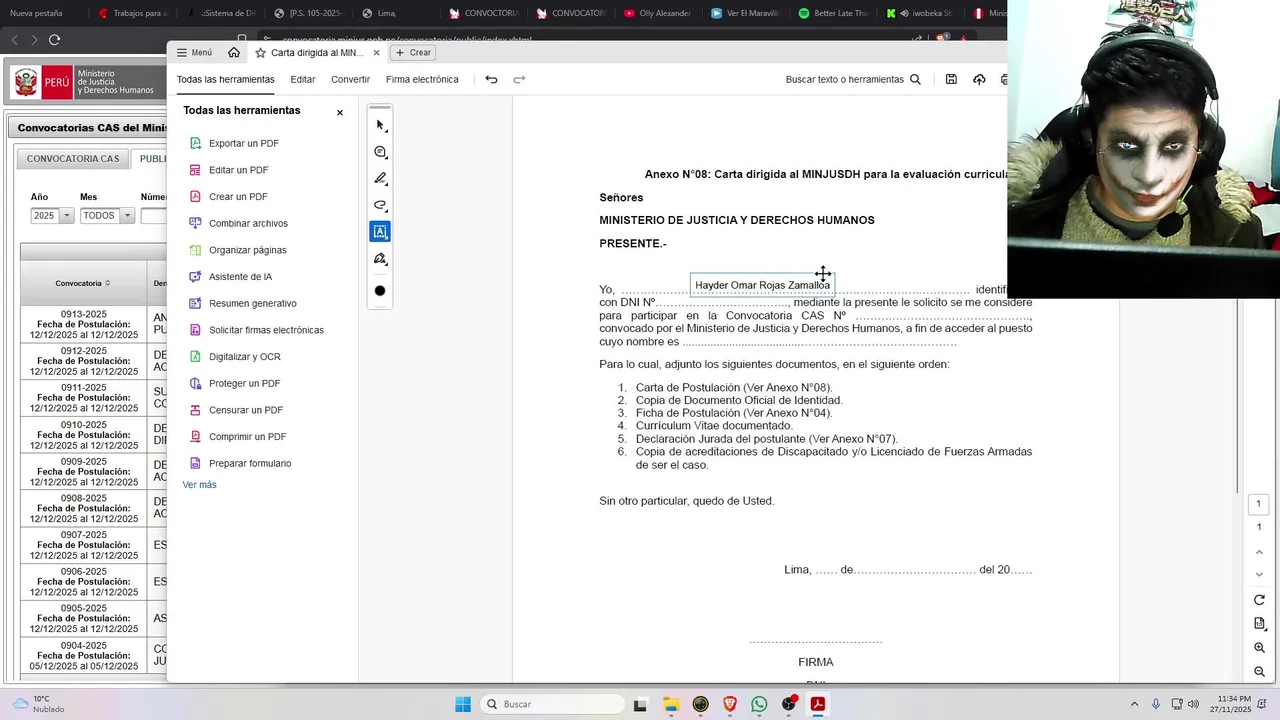Screen dimensions: 1280x720
Task: Open the Editar tab
Action: coord(303,79)
